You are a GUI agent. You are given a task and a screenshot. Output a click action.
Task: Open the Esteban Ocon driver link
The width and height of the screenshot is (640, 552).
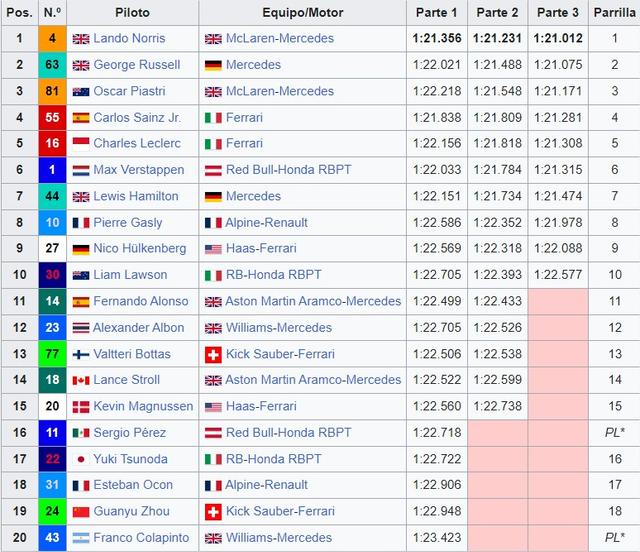133,485
